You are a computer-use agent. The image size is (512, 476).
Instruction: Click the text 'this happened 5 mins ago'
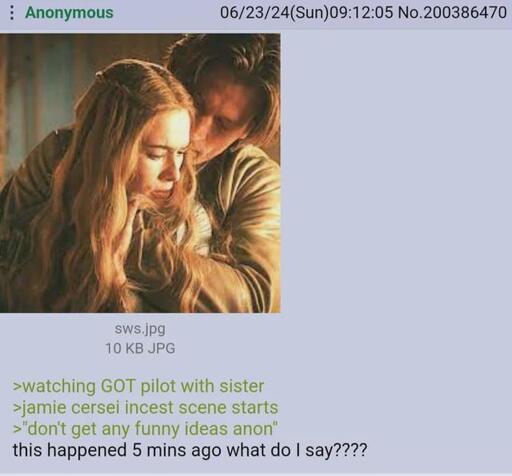point(117,450)
